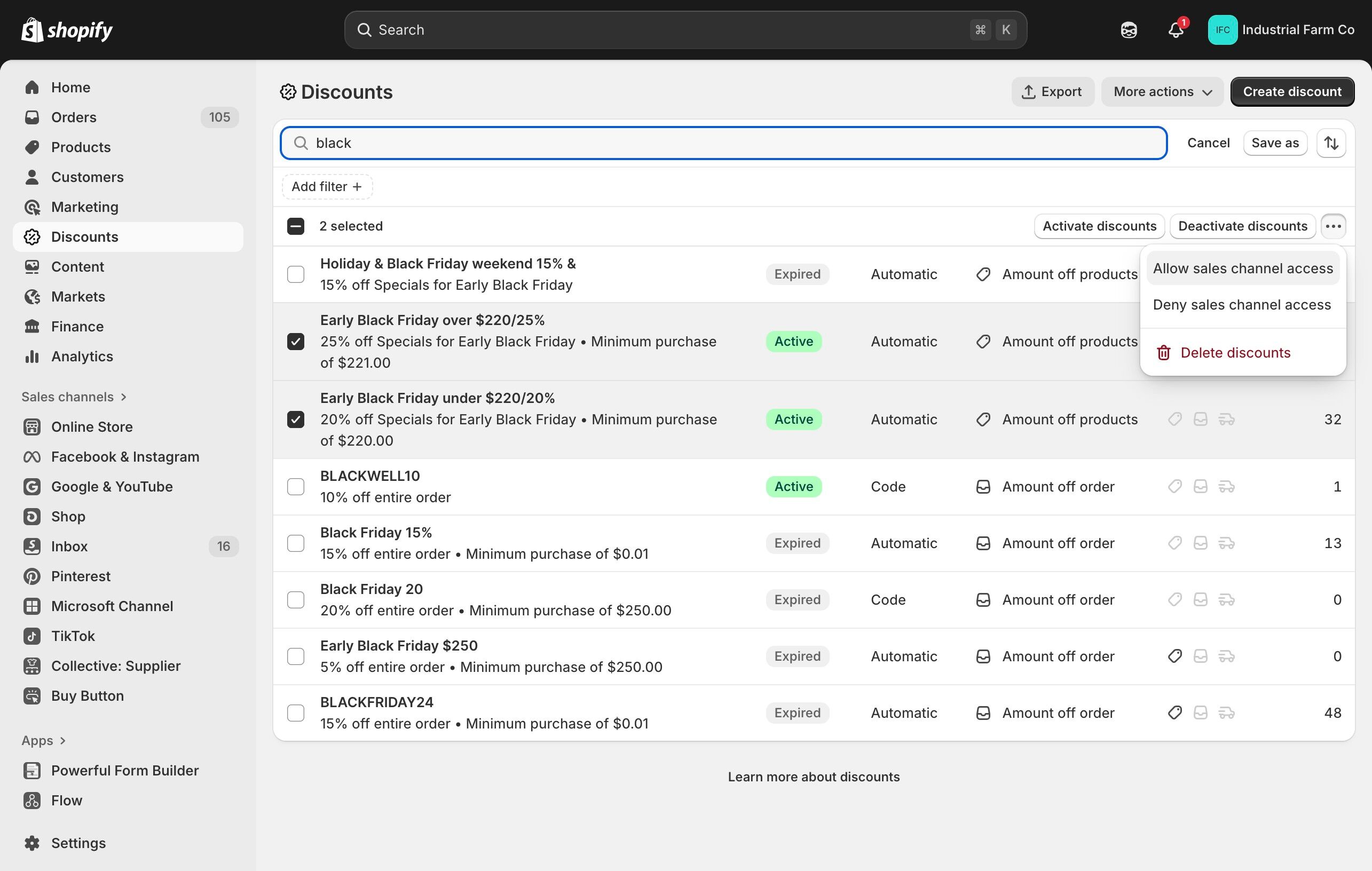Choose Allow sales channel access
This screenshot has width=1372, height=871.
tap(1243, 268)
